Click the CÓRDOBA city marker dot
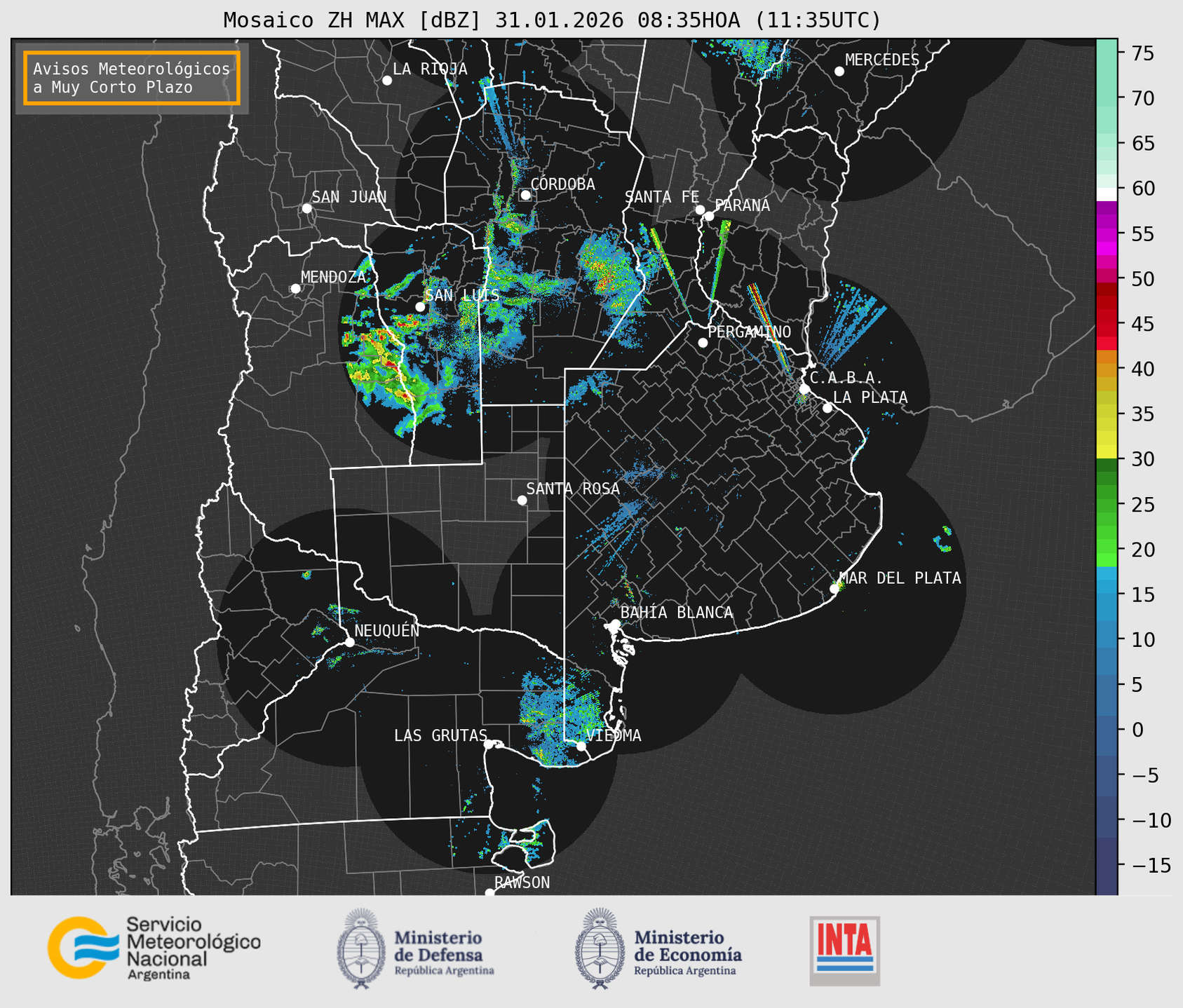This screenshot has height=1008, width=1183. coord(525,195)
